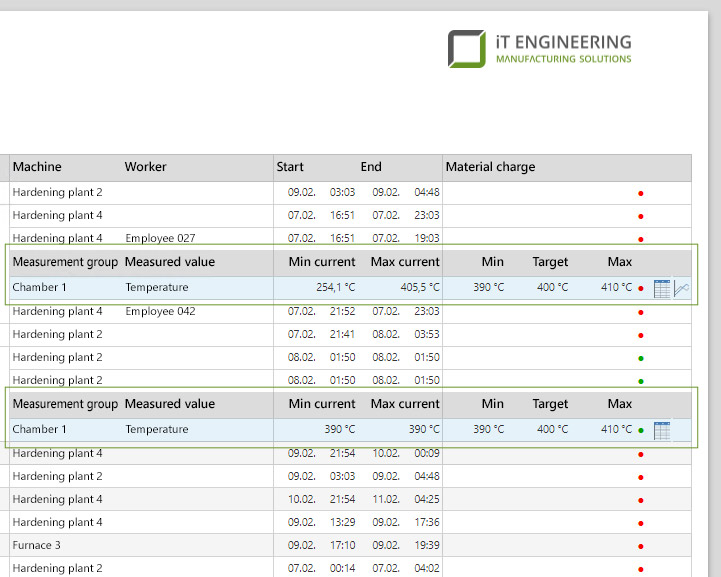This screenshot has height=577, width=721.
Task: Select Hardening plant 2 row ending 04:02
Action: point(57,568)
